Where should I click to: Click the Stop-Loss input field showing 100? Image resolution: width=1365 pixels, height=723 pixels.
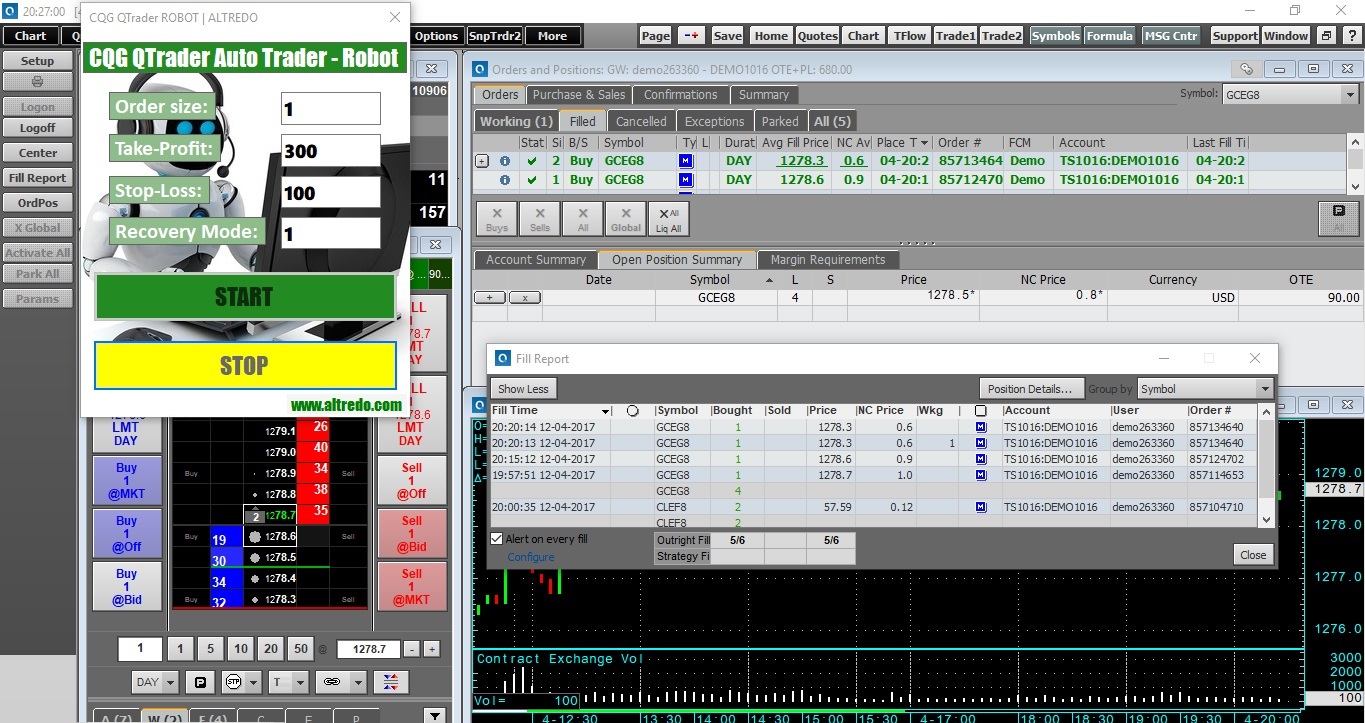(331, 192)
